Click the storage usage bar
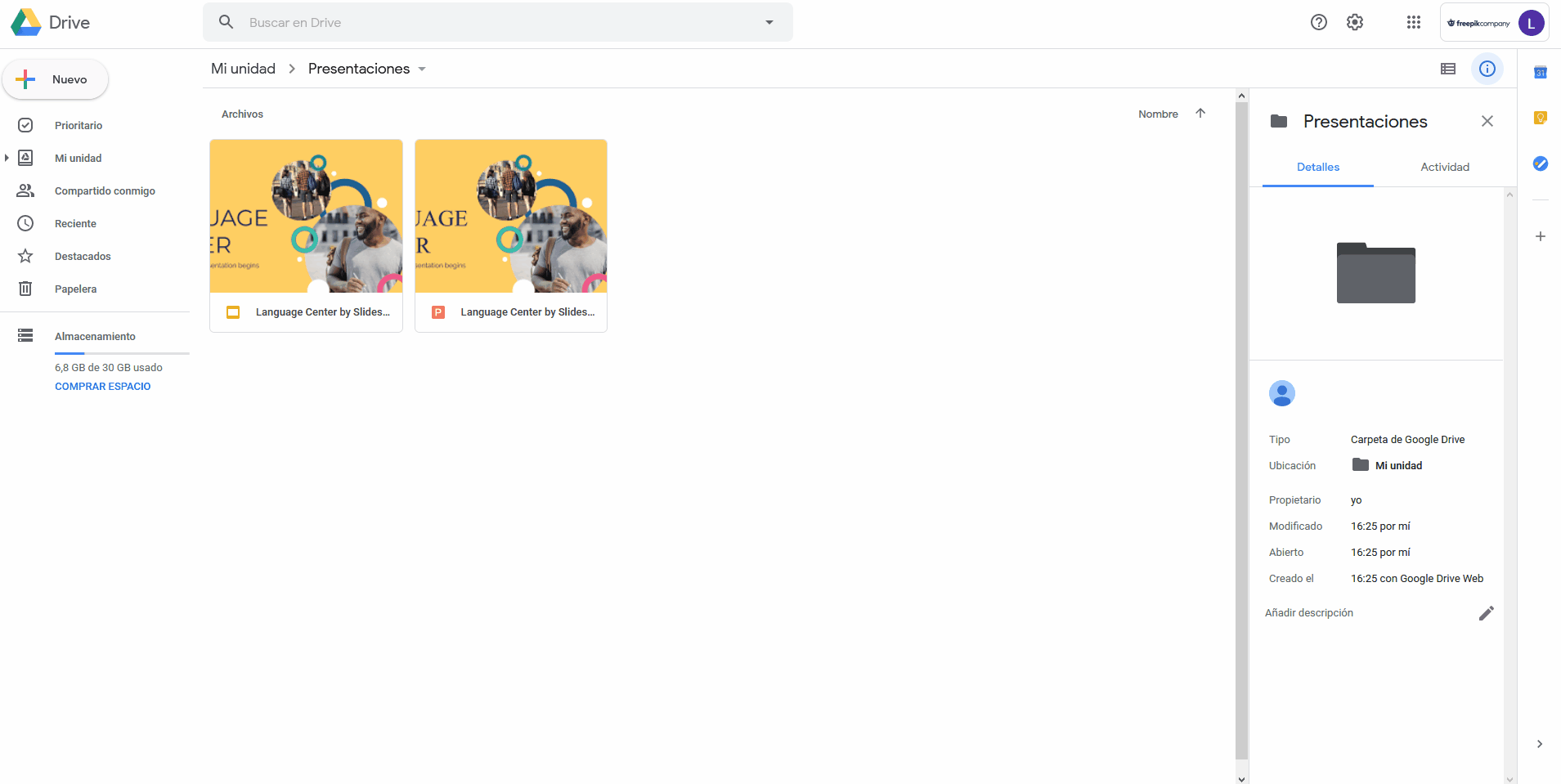The height and width of the screenshot is (784, 1561). 122,353
